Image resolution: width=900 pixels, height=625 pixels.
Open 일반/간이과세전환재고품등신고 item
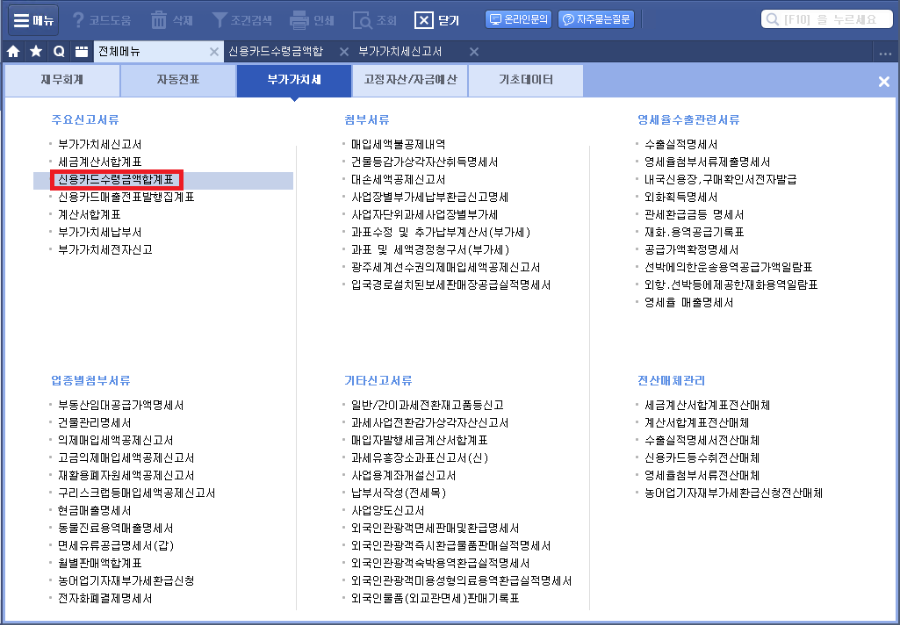[428, 406]
